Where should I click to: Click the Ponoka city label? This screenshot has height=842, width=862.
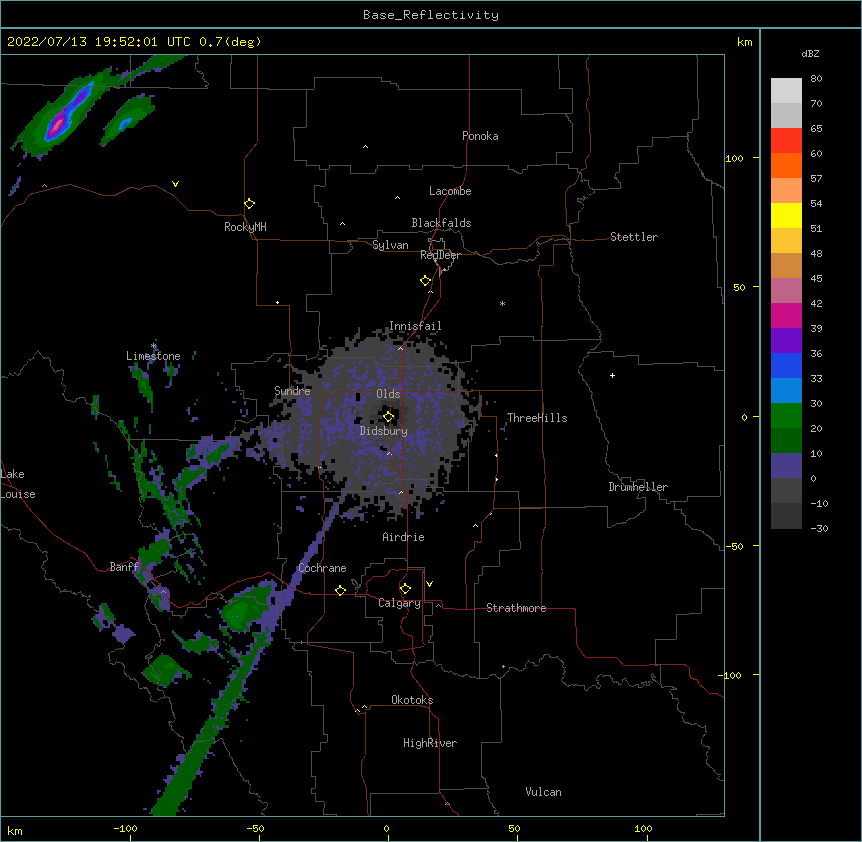tap(480, 136)
